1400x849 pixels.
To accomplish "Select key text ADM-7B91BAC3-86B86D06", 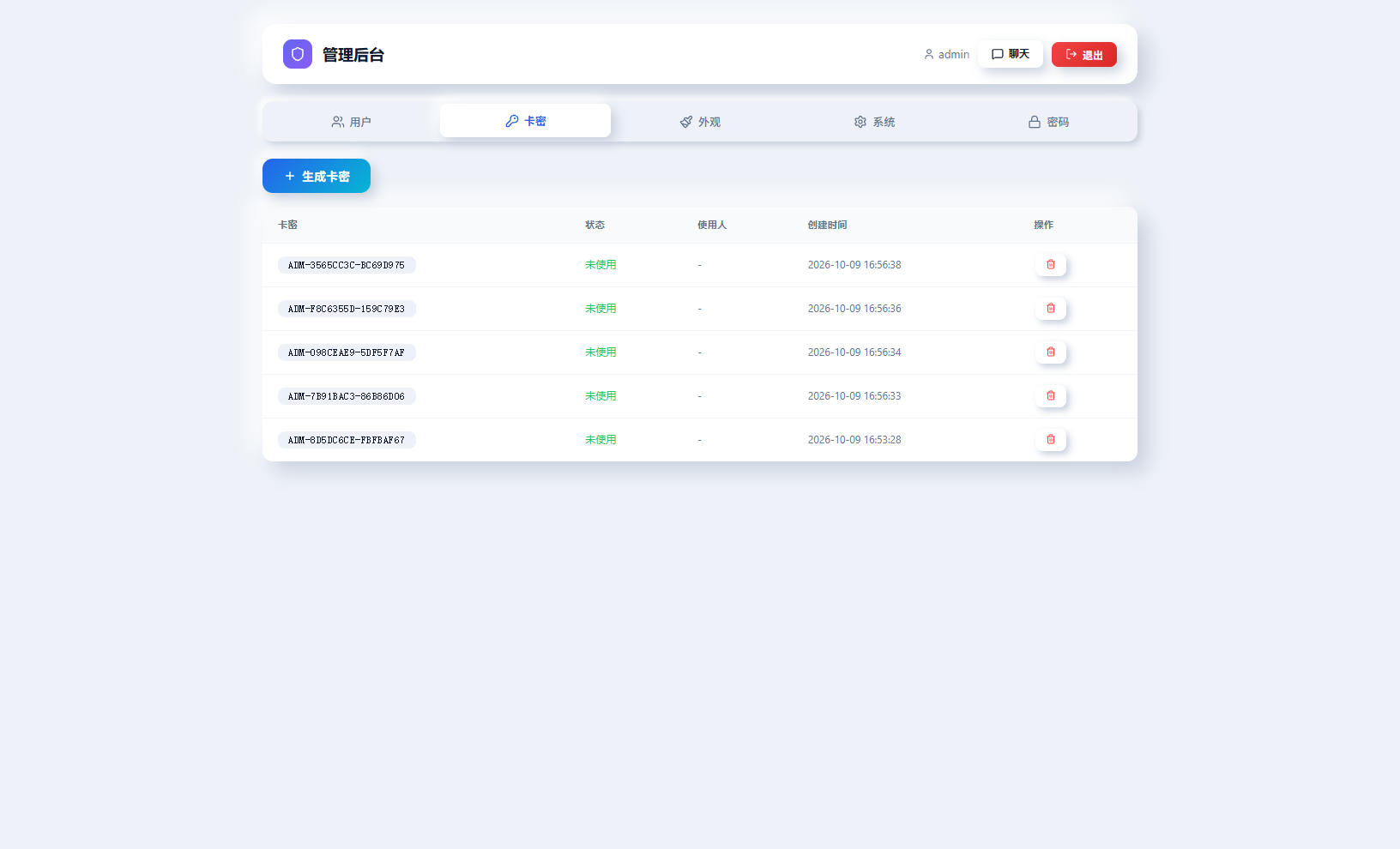I will click(347, 396).
